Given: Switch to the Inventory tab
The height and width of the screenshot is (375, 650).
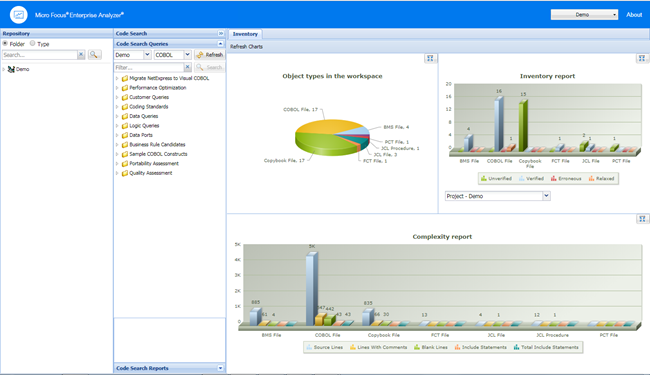Looking at the screenshot, I should 245,34.
